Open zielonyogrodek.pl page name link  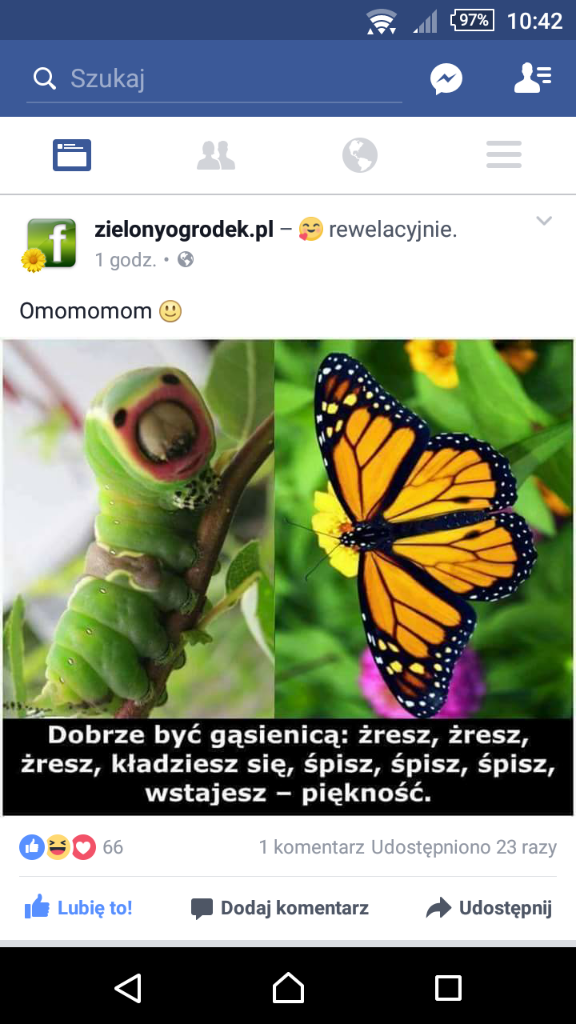[184, 230]
